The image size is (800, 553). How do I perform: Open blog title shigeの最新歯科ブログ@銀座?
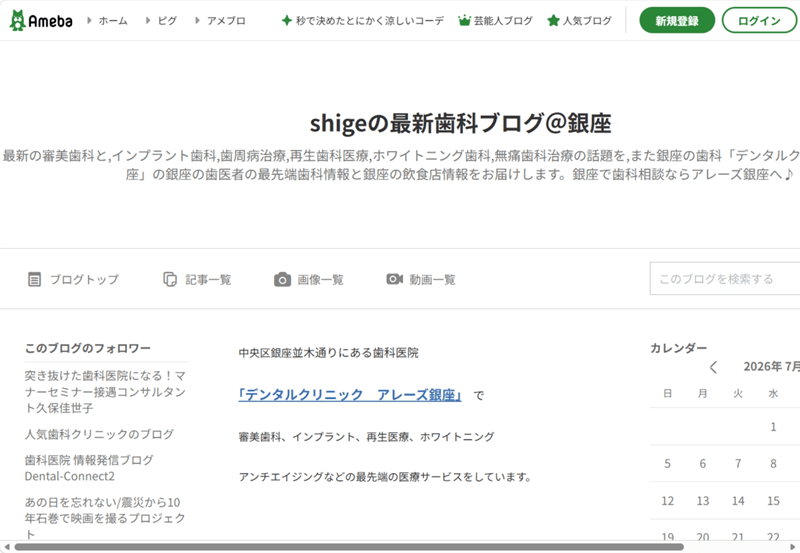[x=460, y=123]
